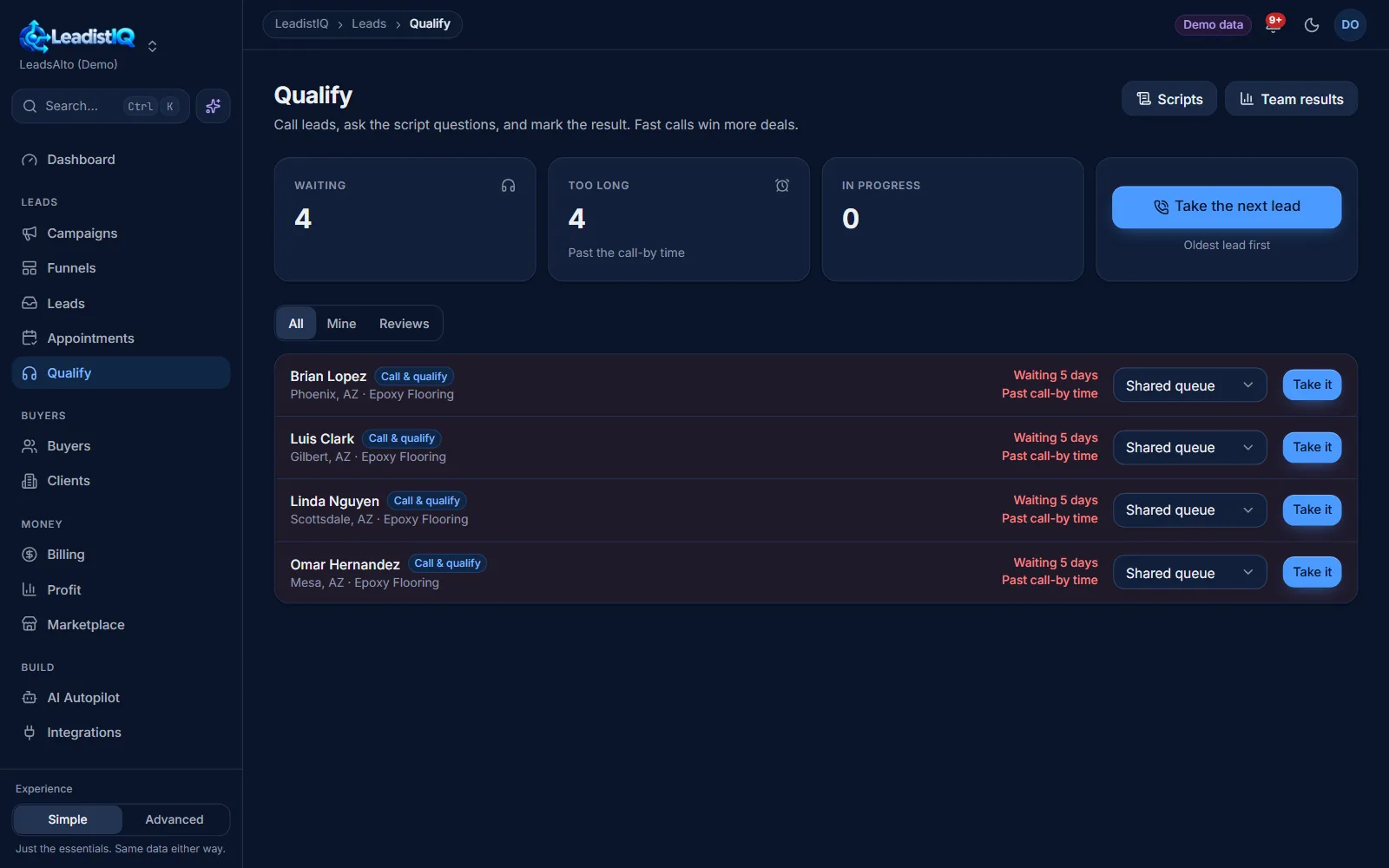The width and height of the screenshot is (1389, 868).
Task: Open Clients in the sidebar
Action: click(121, 481)
